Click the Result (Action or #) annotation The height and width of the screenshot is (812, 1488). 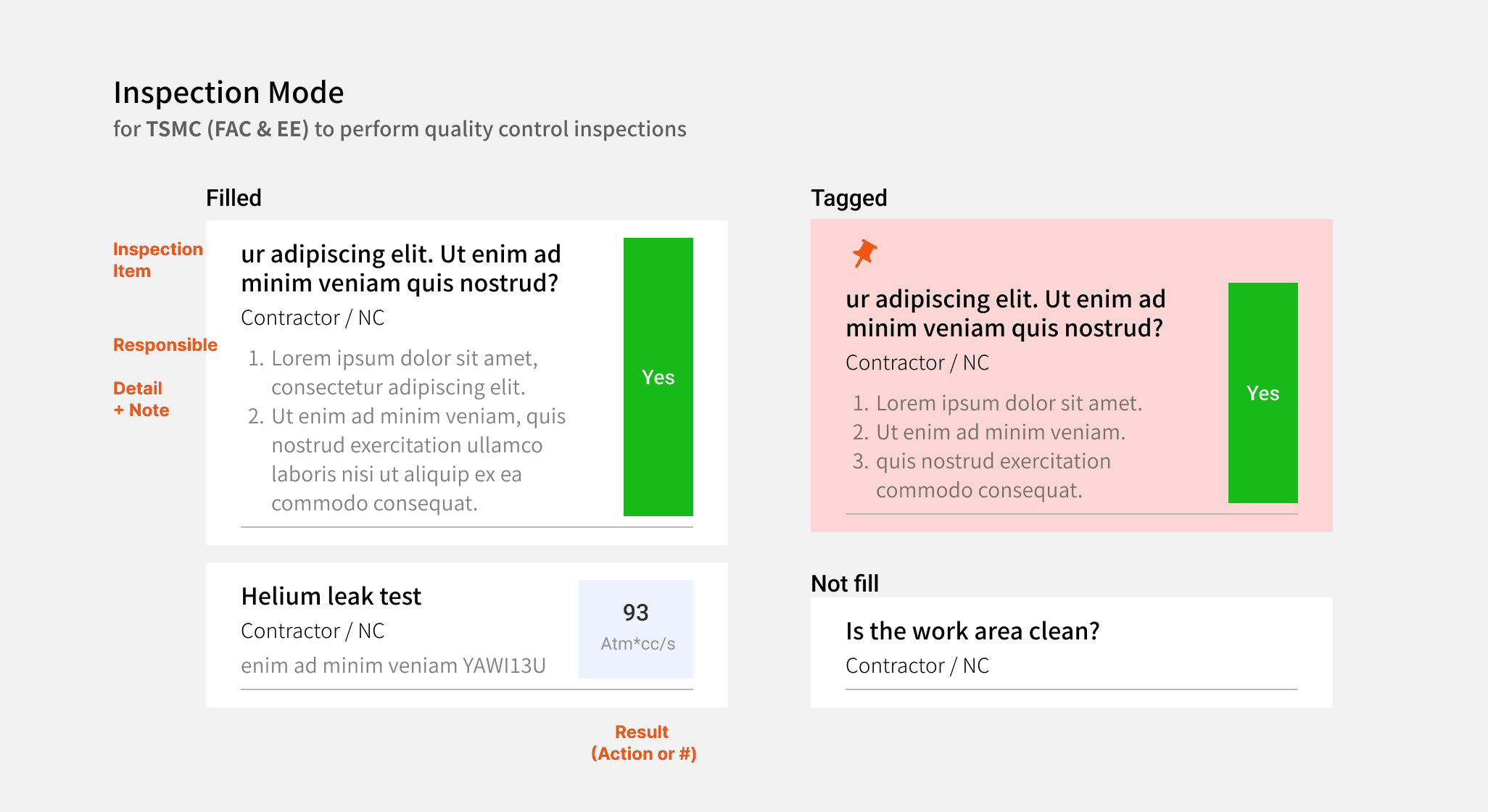[643, 742]
